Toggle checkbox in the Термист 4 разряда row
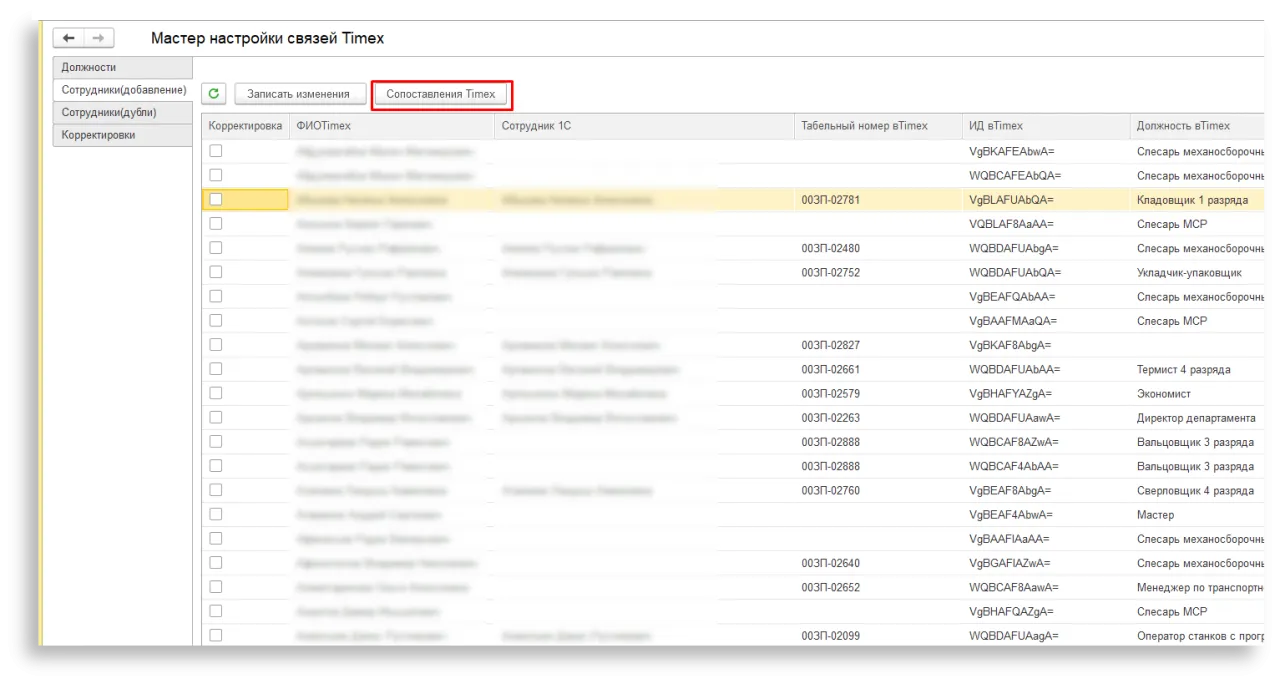 click(x=216, y=369)
